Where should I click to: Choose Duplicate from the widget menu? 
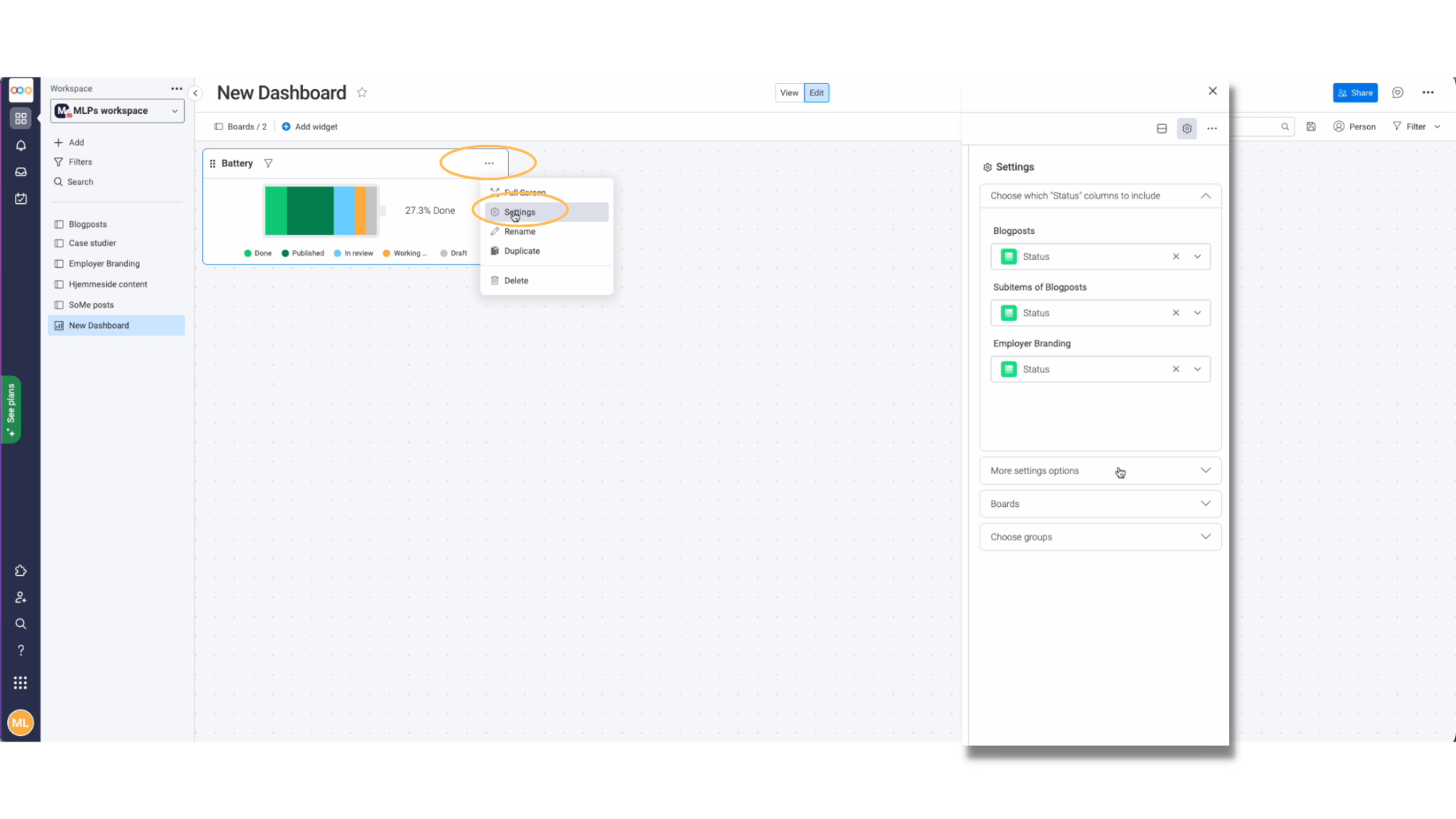522,250
